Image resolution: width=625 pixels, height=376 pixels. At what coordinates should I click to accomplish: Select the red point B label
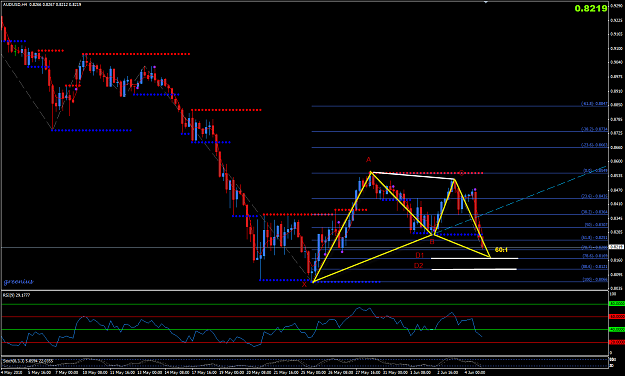click(432, 241)
